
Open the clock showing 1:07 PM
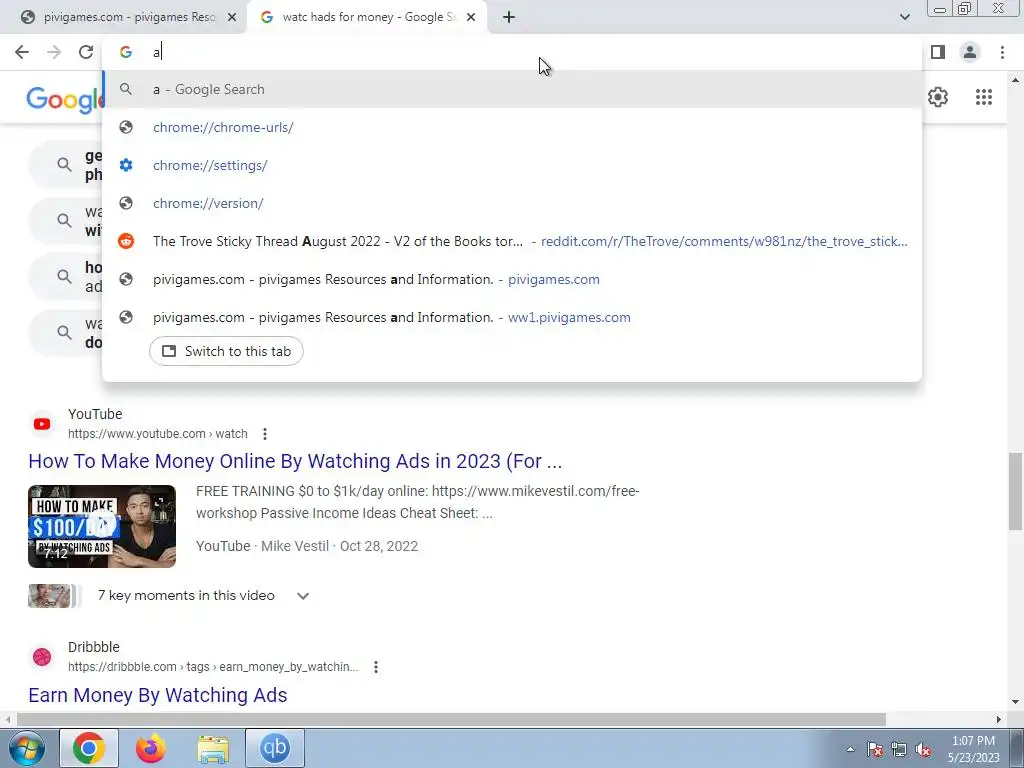pyautogui.click(x=974, y=749)
